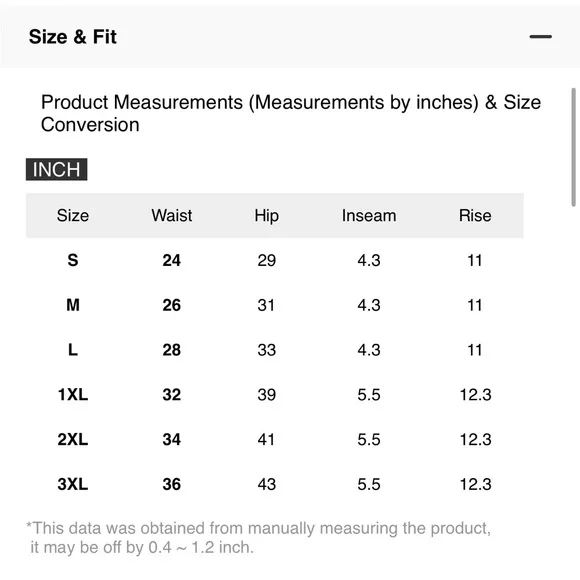Select the L size row label
Screen dimensions: 580x580
point(73,350)
